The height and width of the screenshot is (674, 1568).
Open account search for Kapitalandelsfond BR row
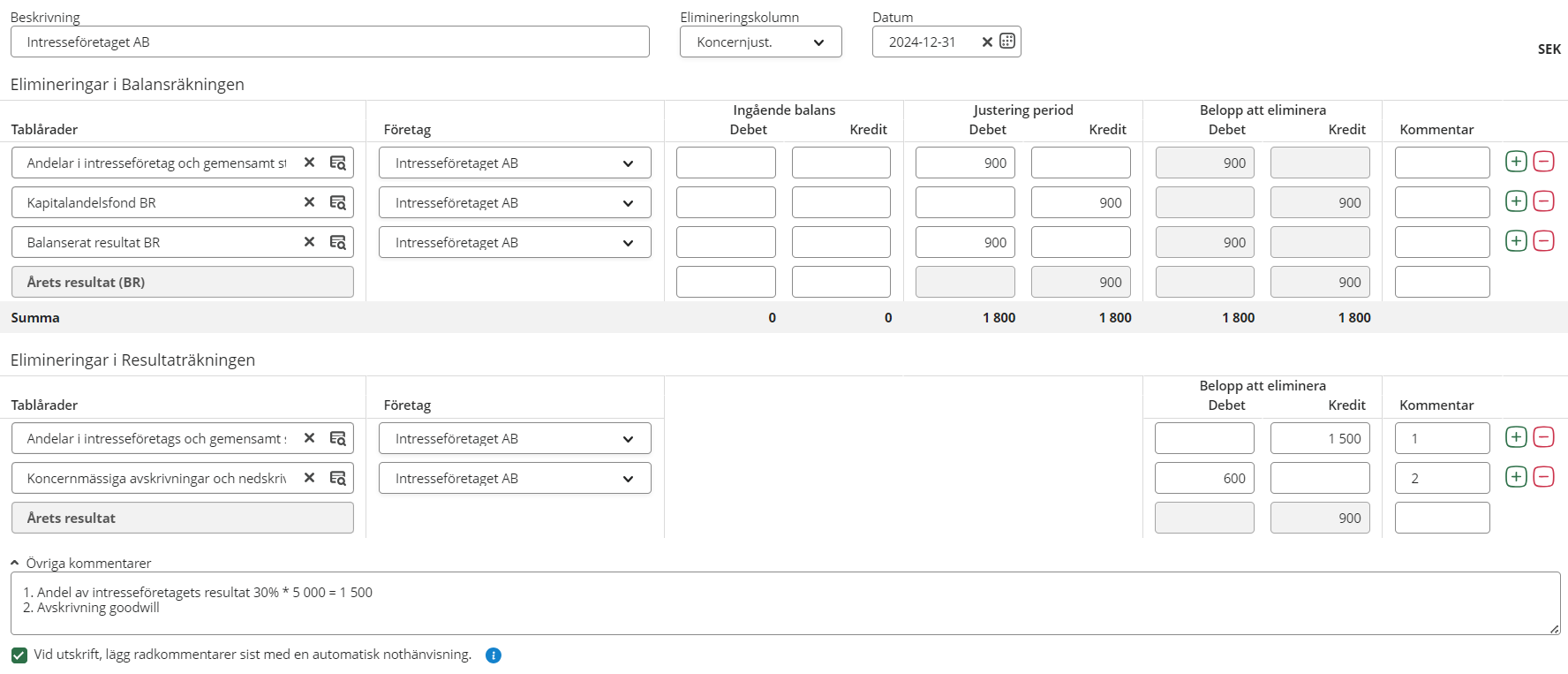[x=337, y=202]
